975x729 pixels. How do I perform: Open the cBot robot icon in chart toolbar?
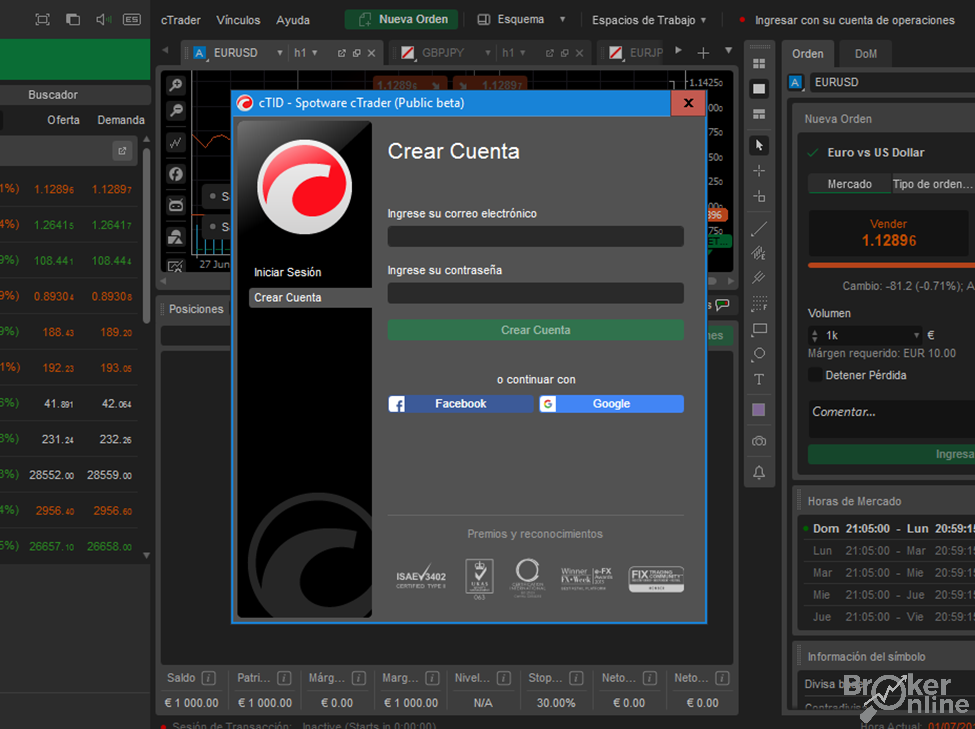coord(176,205)
